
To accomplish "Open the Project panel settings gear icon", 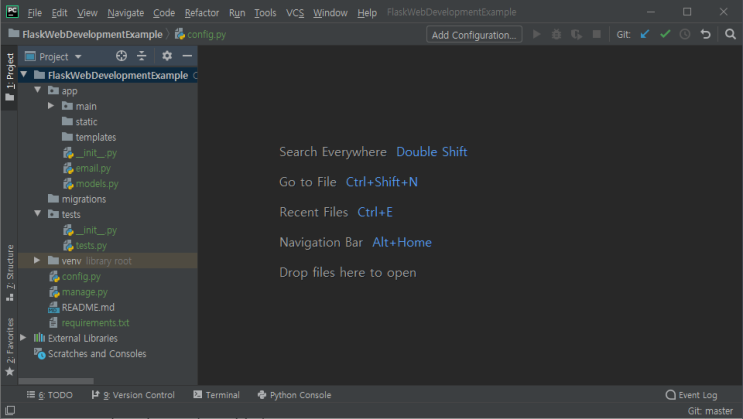I will point(167,56).
